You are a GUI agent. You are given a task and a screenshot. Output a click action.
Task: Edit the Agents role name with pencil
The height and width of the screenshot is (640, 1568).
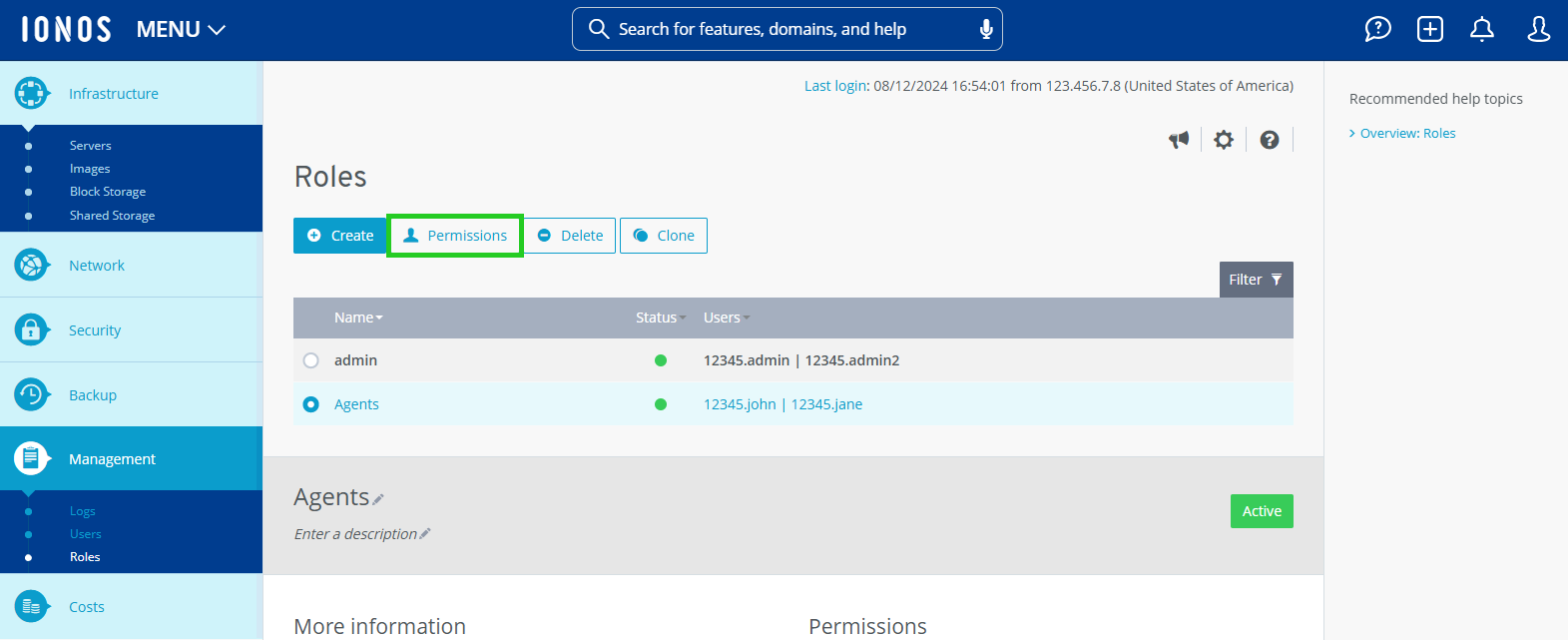(378, 499)
